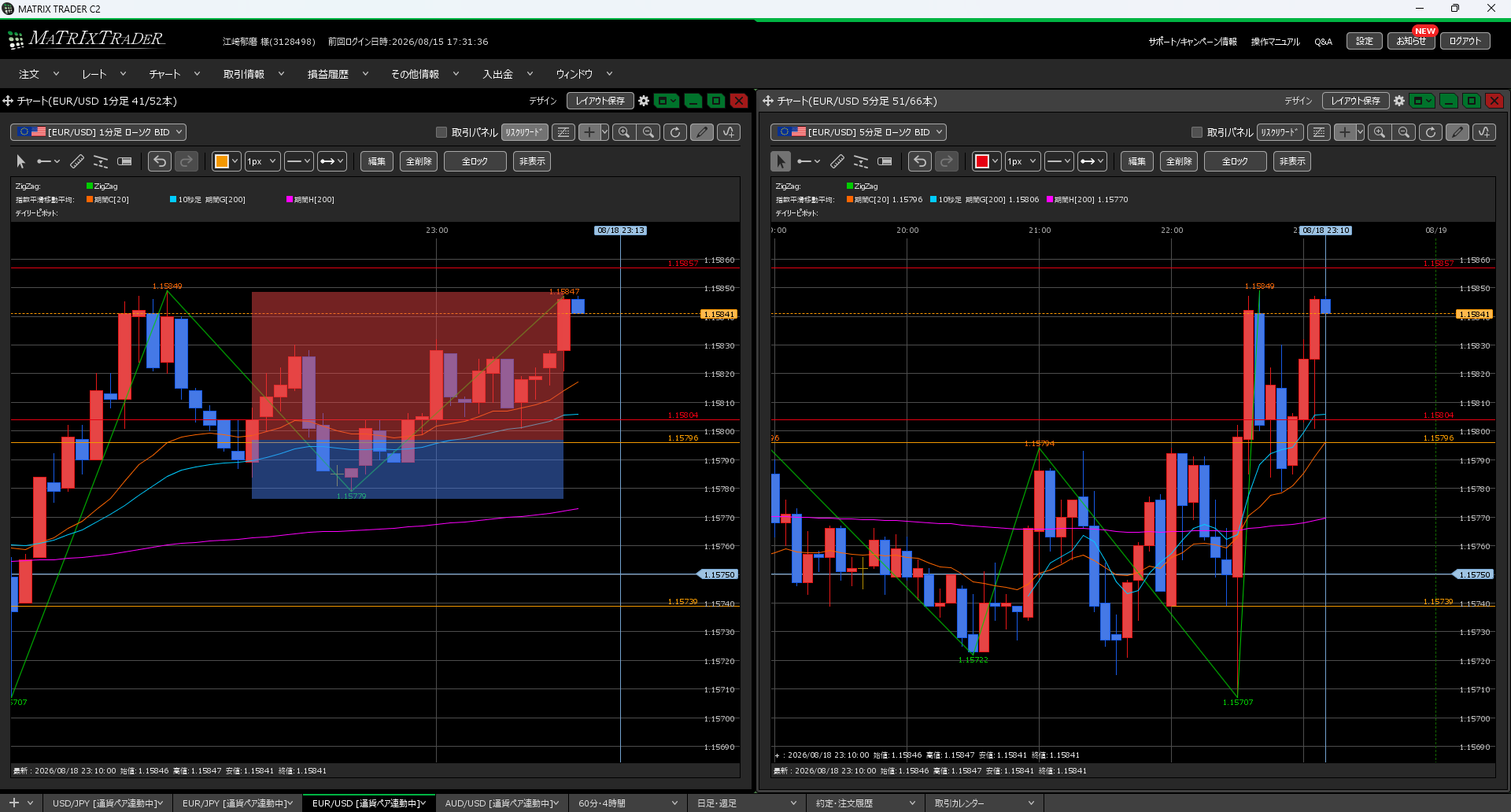
Task: Open the 入出金 menu
Action: click(508, 74)
